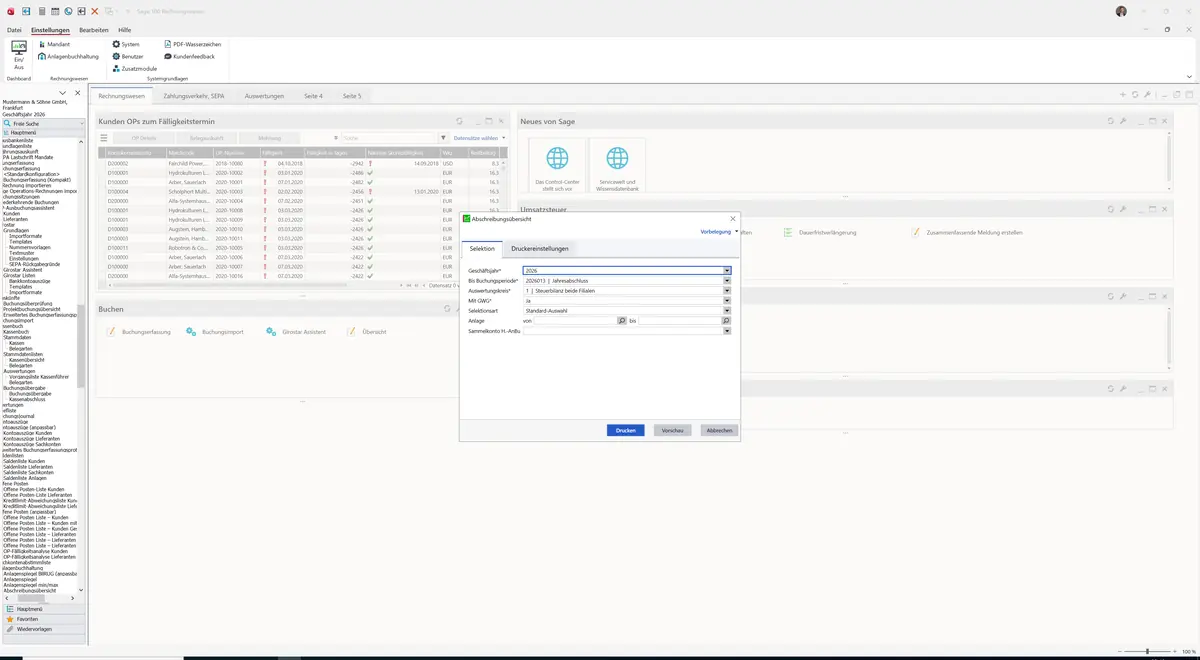
Task: Open Anlagenbuchhaltung settings
Action: pyautogui.click(x=68, y=56)
